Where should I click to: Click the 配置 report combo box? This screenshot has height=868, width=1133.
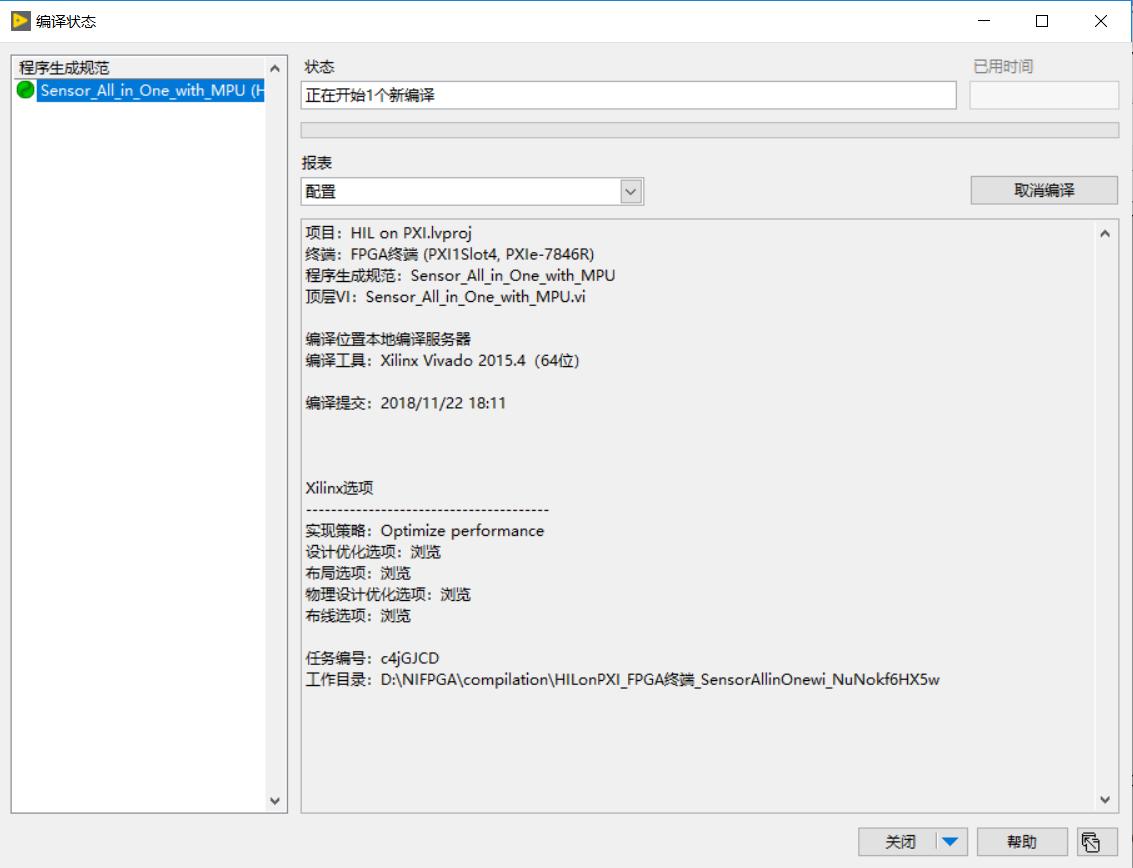click(472, 192)
